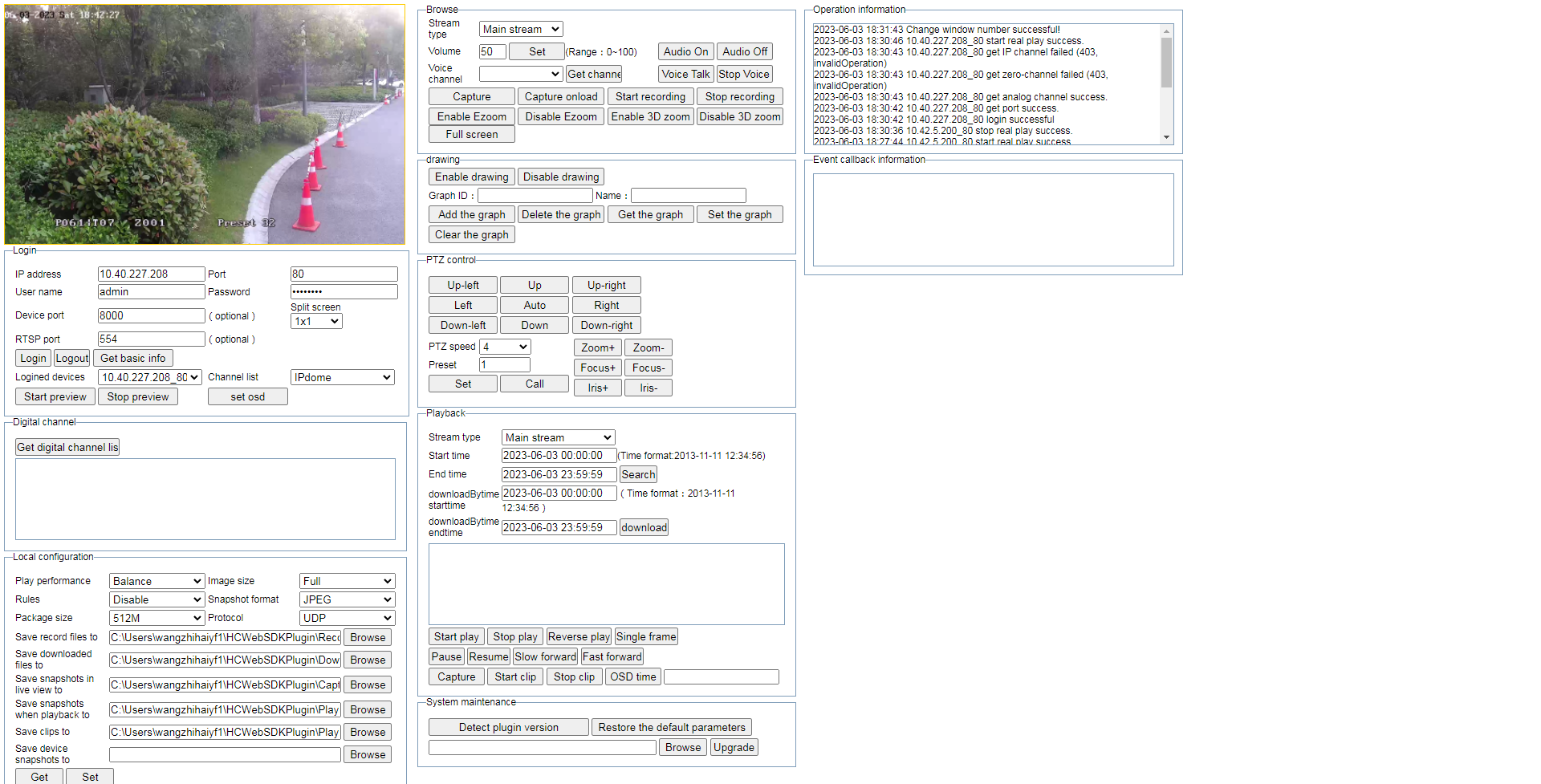This screenshot has height=784, width=1541.
Task: Stop the camera preview
Action: click(138, 396)
